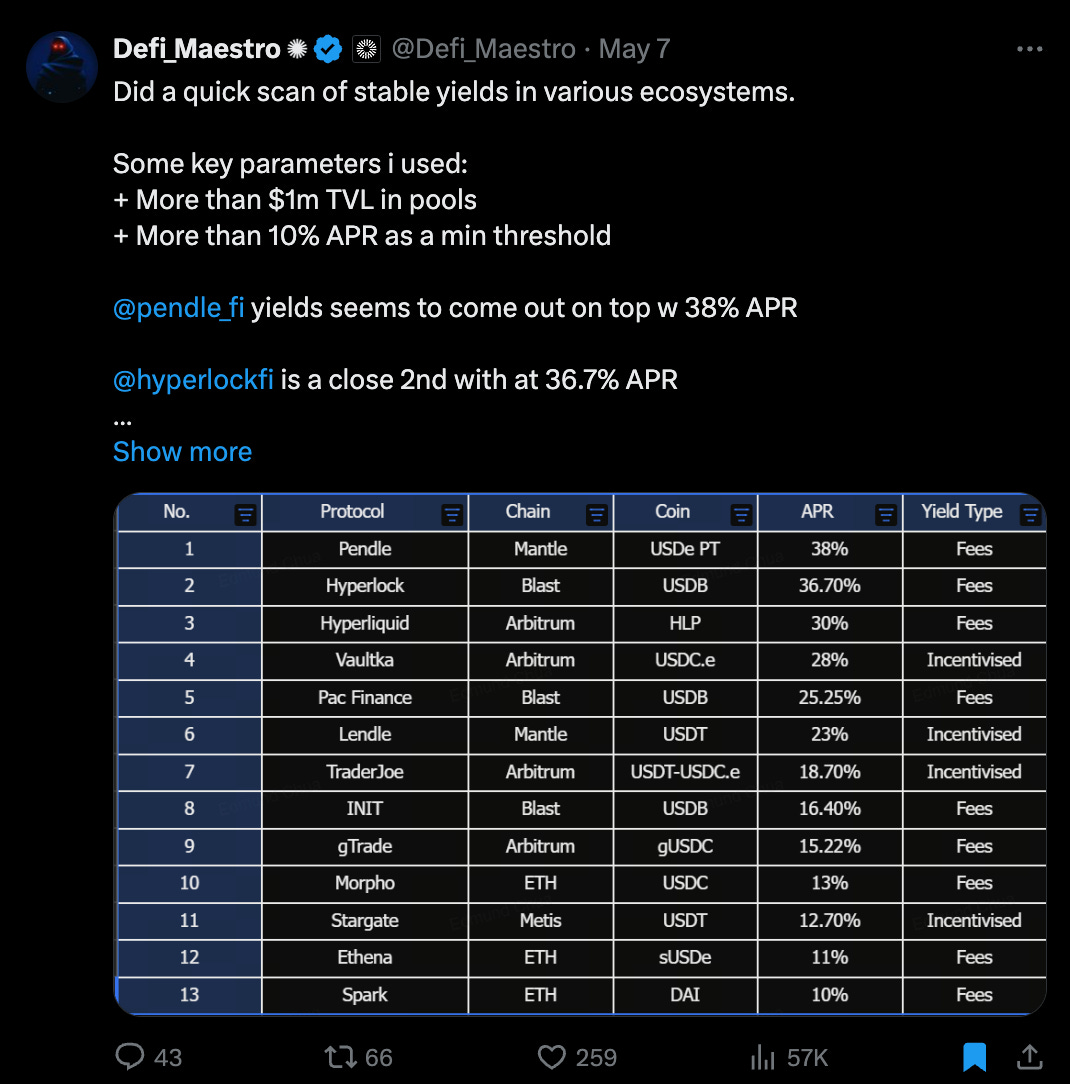Open the Protocol column filter dropdown
The height and width of the screenshot is (1084, 1070).
coord(451,514)
